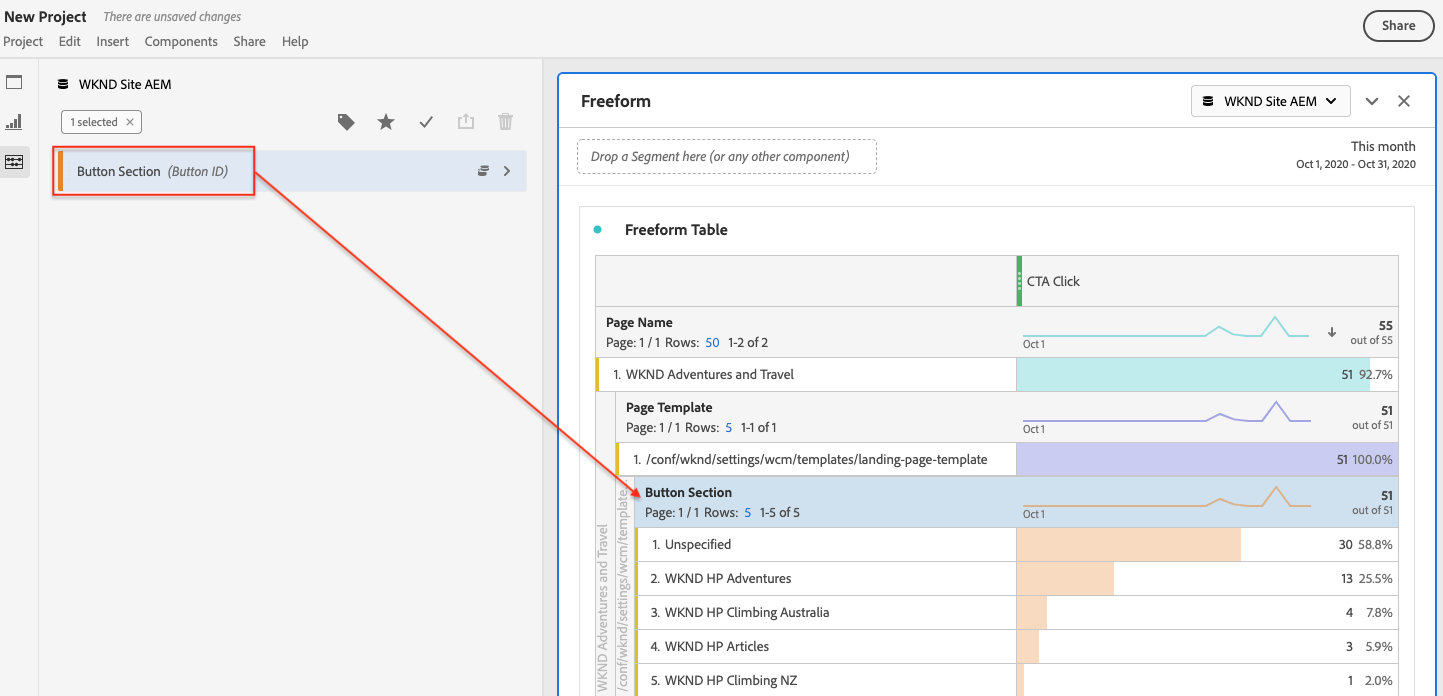The image size is (1443, 696).
Task: Click the approve checkmark icon
Action: pos(426,122)
